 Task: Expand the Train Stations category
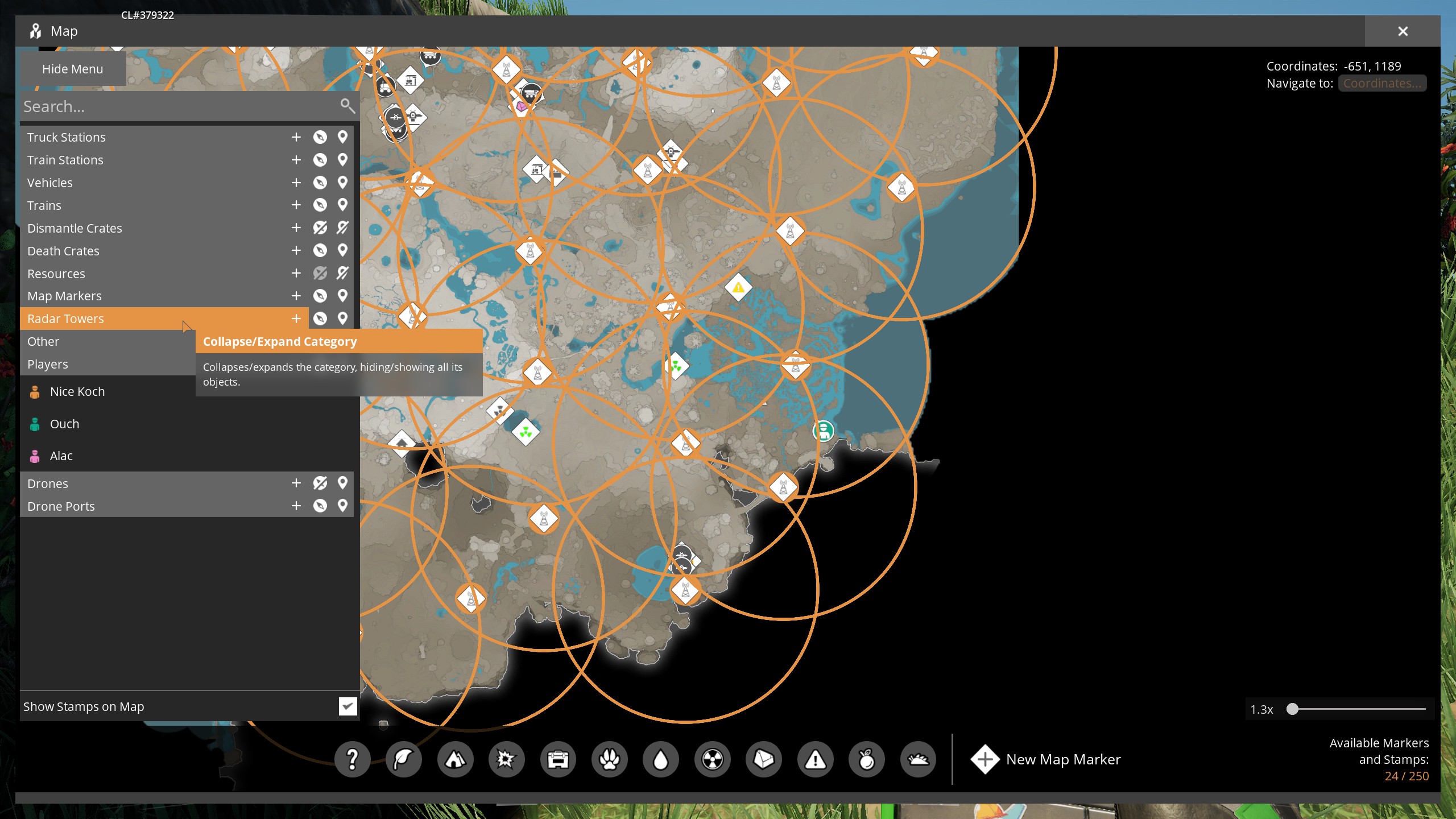pos(296,160)
